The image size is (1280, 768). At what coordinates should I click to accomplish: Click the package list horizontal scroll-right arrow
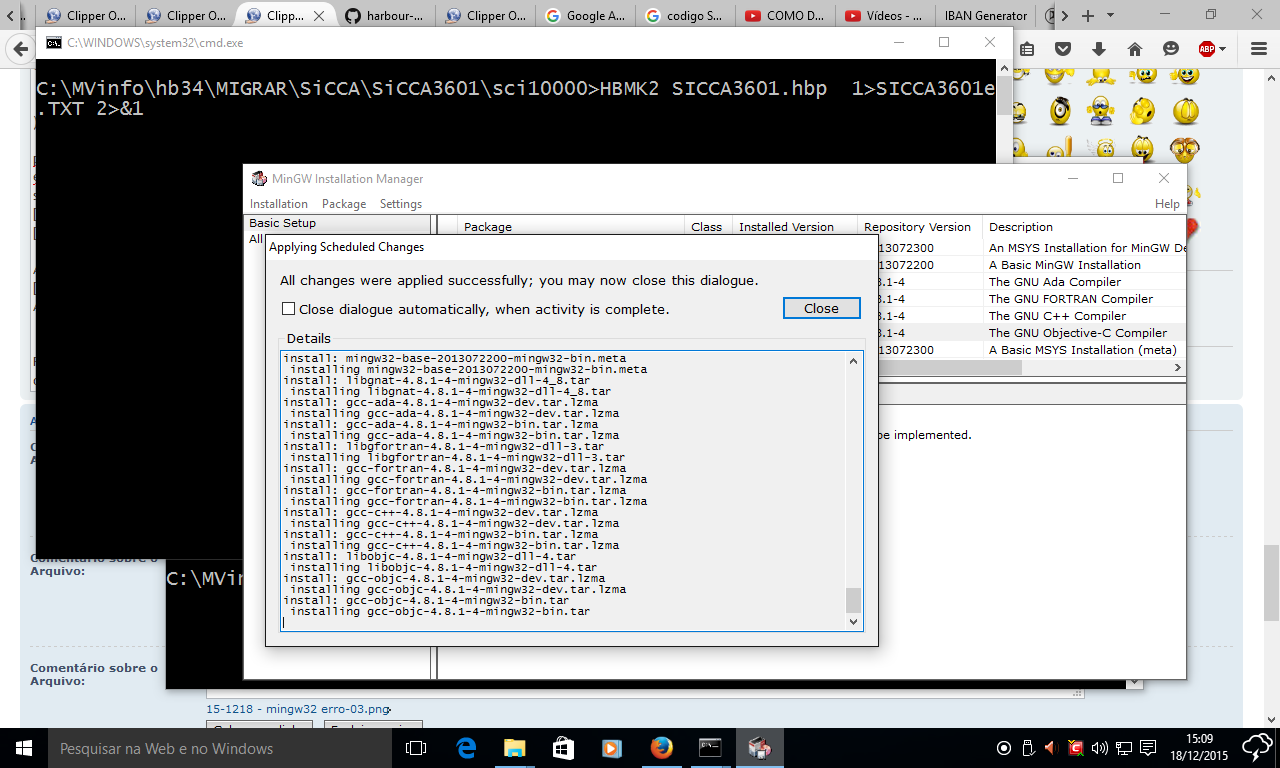(x=1178, y=368)
